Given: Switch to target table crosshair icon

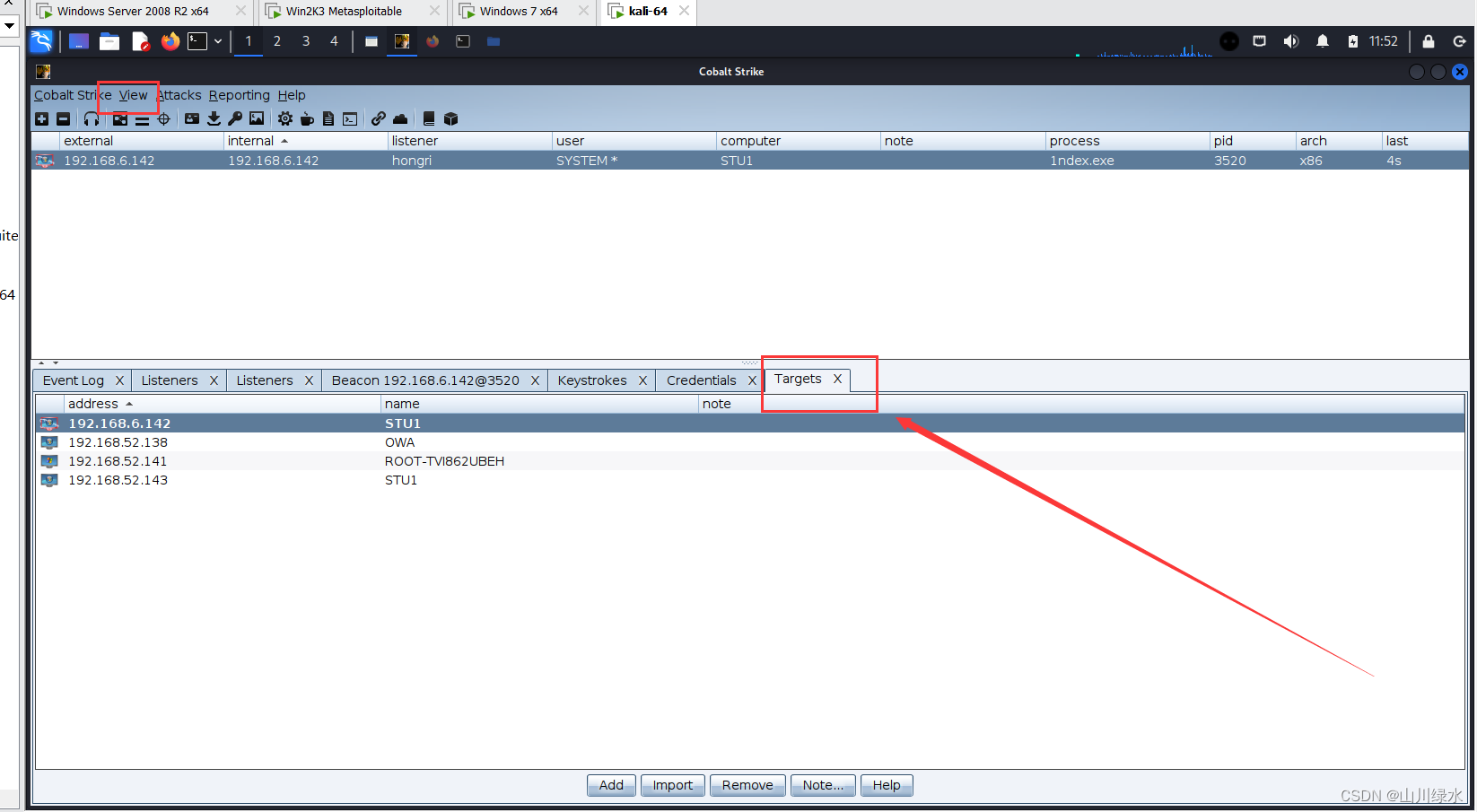Looking at the screenshot, I should click(x=163, y=118).
